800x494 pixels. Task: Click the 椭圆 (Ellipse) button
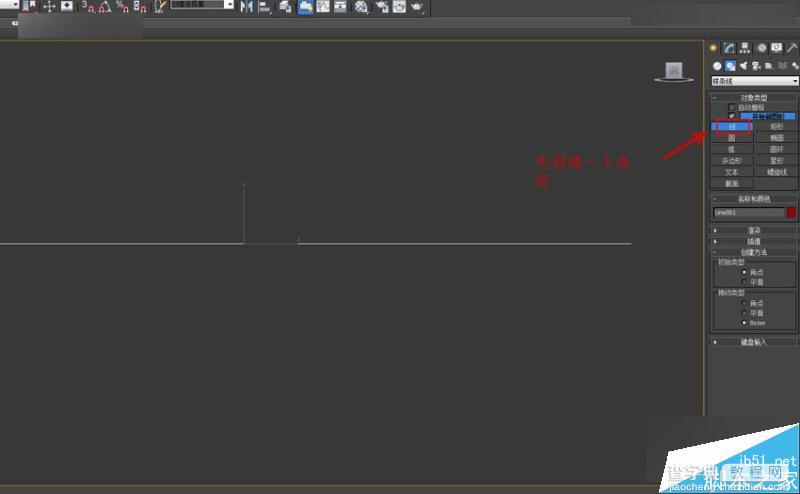[776, 138]
